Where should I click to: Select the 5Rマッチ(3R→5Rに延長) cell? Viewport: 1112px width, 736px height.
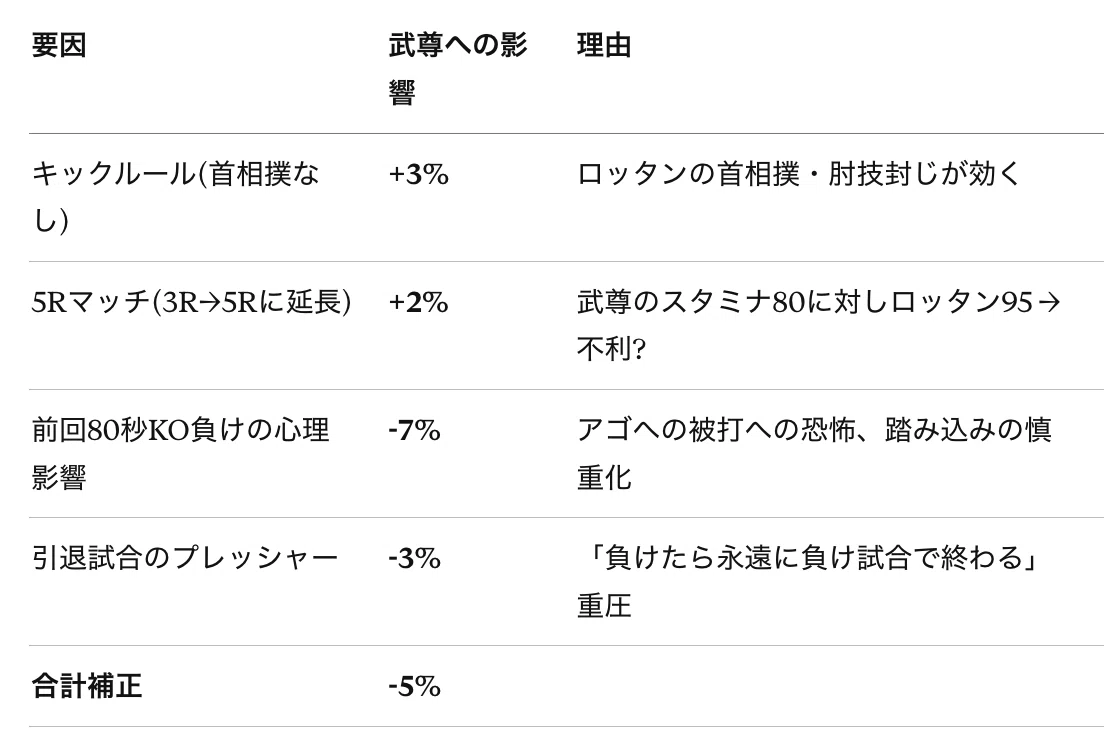pyautogui.click(x=191, y=303)
